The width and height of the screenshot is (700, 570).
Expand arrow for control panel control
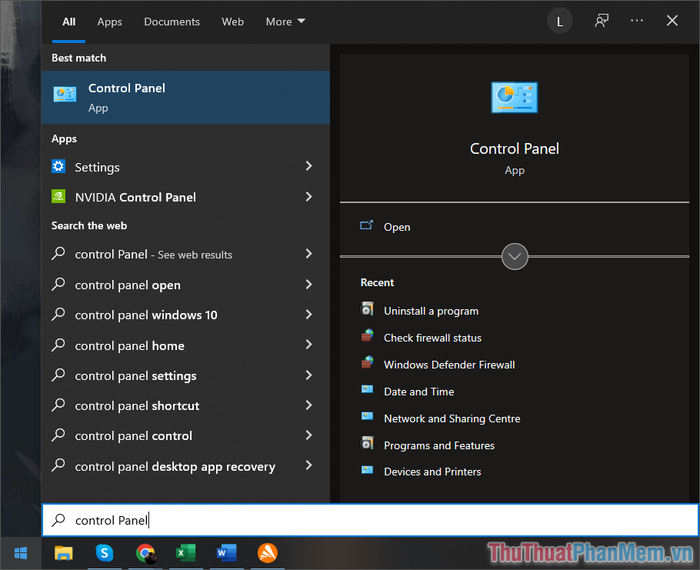308,435
